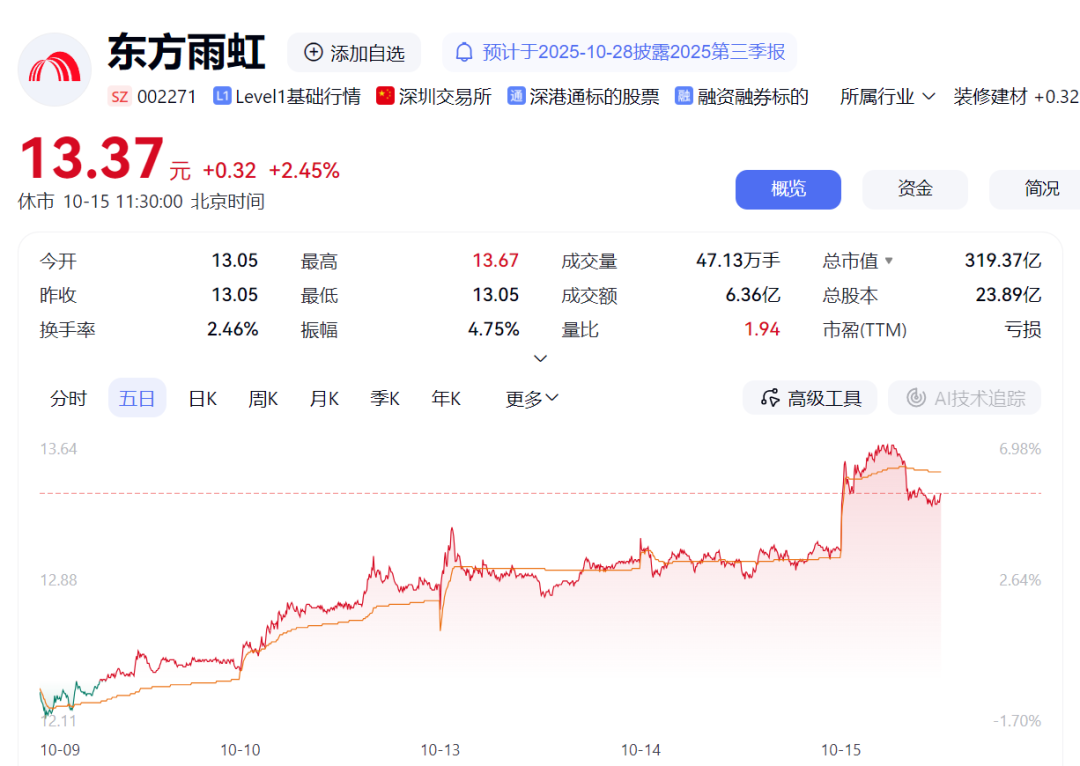This screenshot has width=1080, height=766.
Task: Click the 量比 value 1.94
Action: 762,329
